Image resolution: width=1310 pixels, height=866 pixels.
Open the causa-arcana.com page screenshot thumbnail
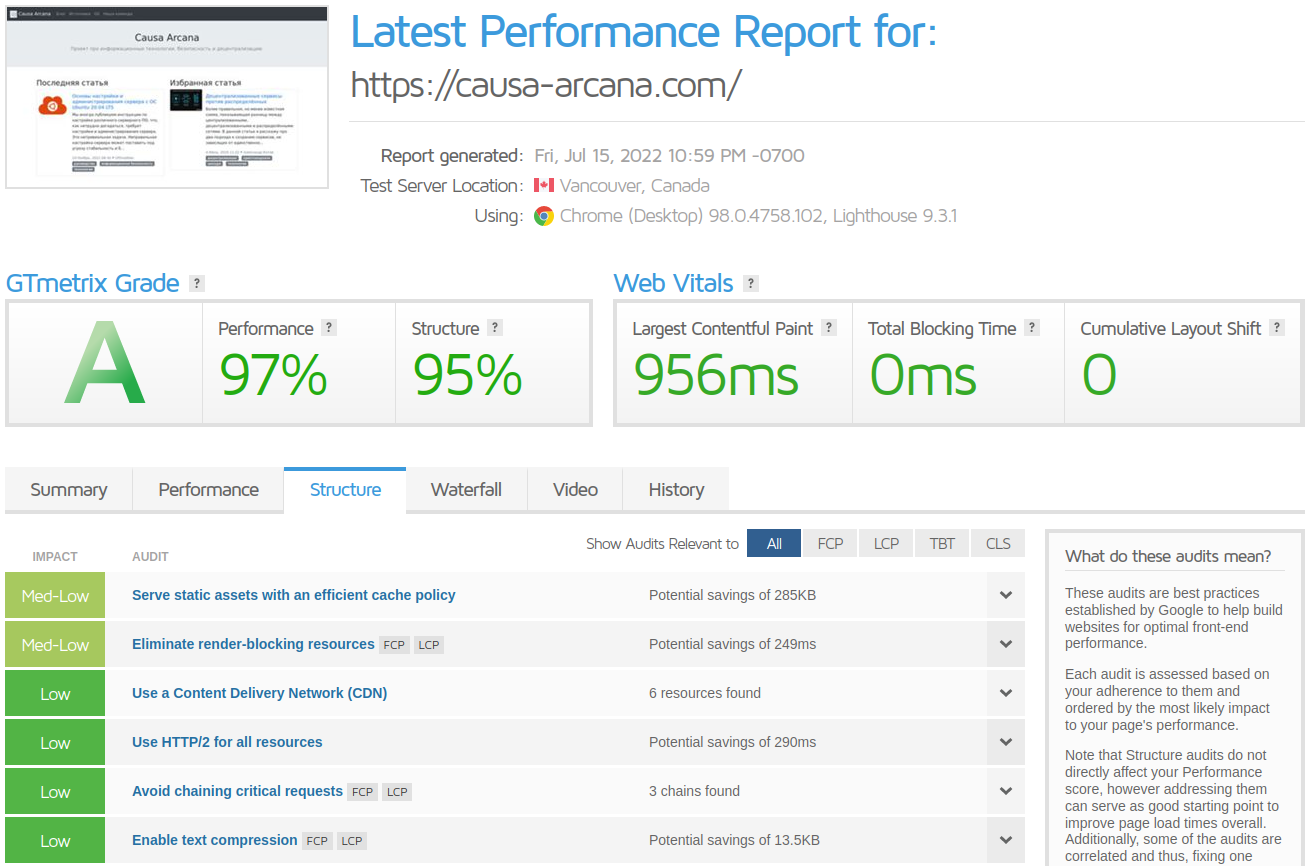point(167,97)
